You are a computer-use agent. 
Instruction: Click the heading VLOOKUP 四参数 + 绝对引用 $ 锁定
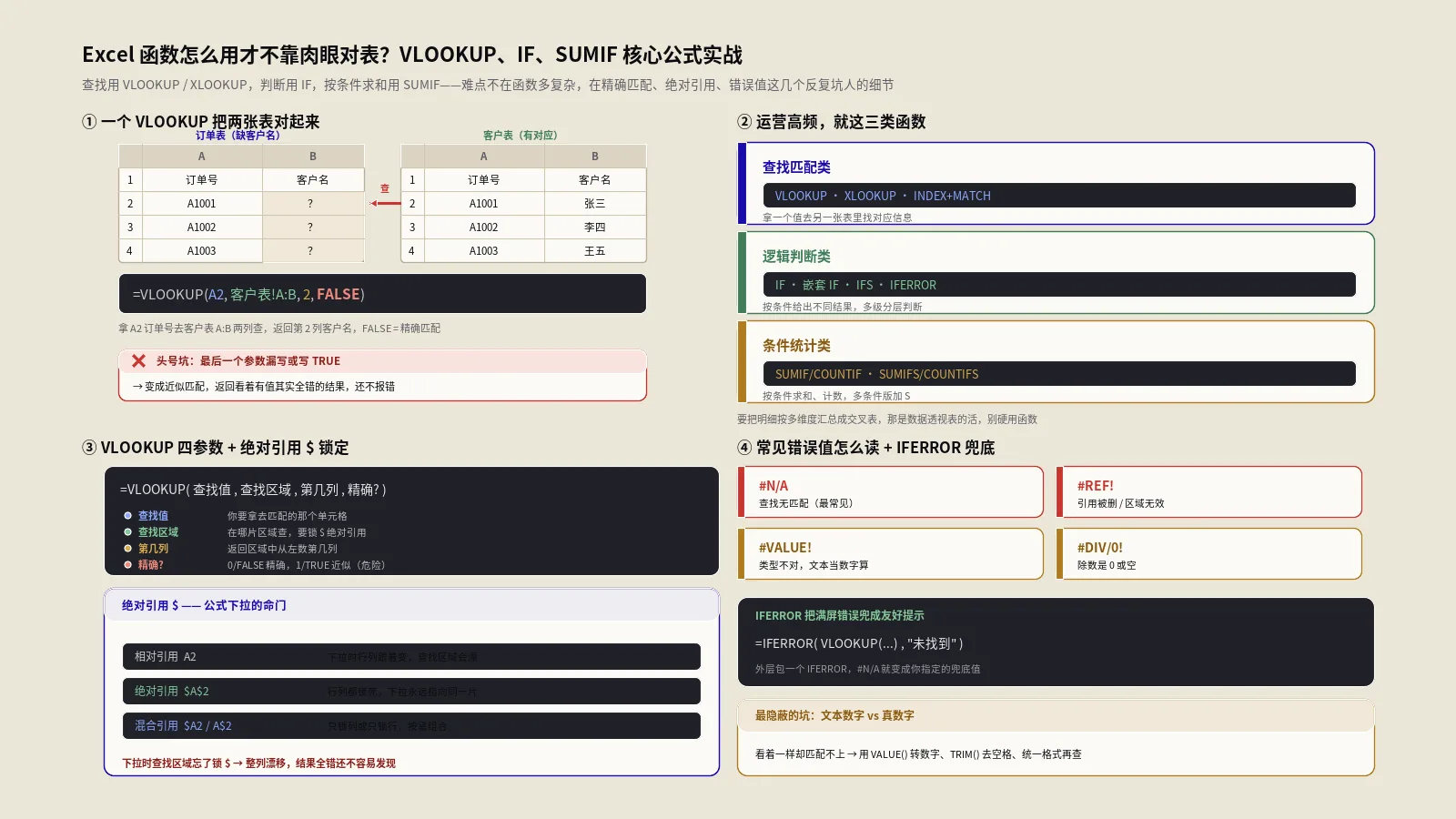click(x=225, y=448)
